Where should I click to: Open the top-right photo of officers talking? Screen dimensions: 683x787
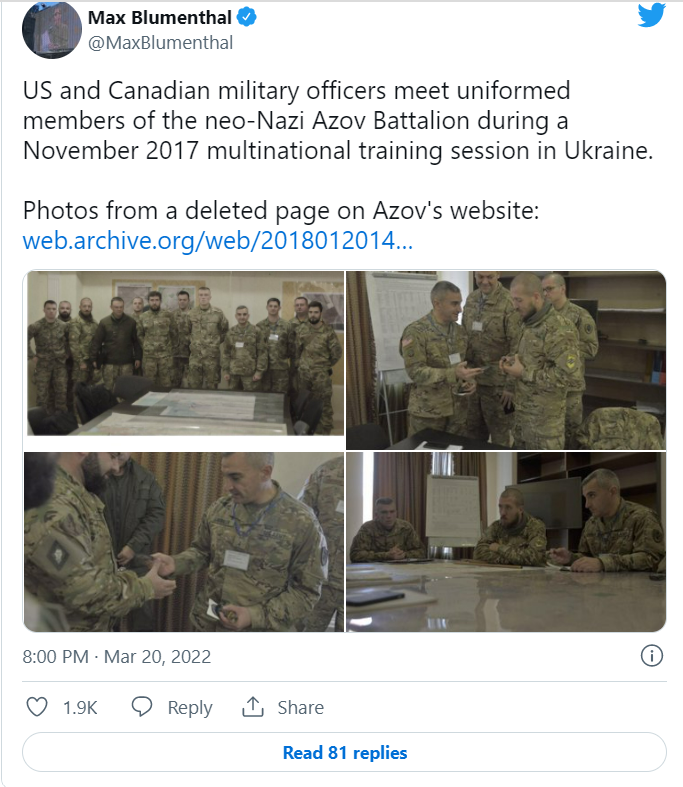tap(506, 360)
